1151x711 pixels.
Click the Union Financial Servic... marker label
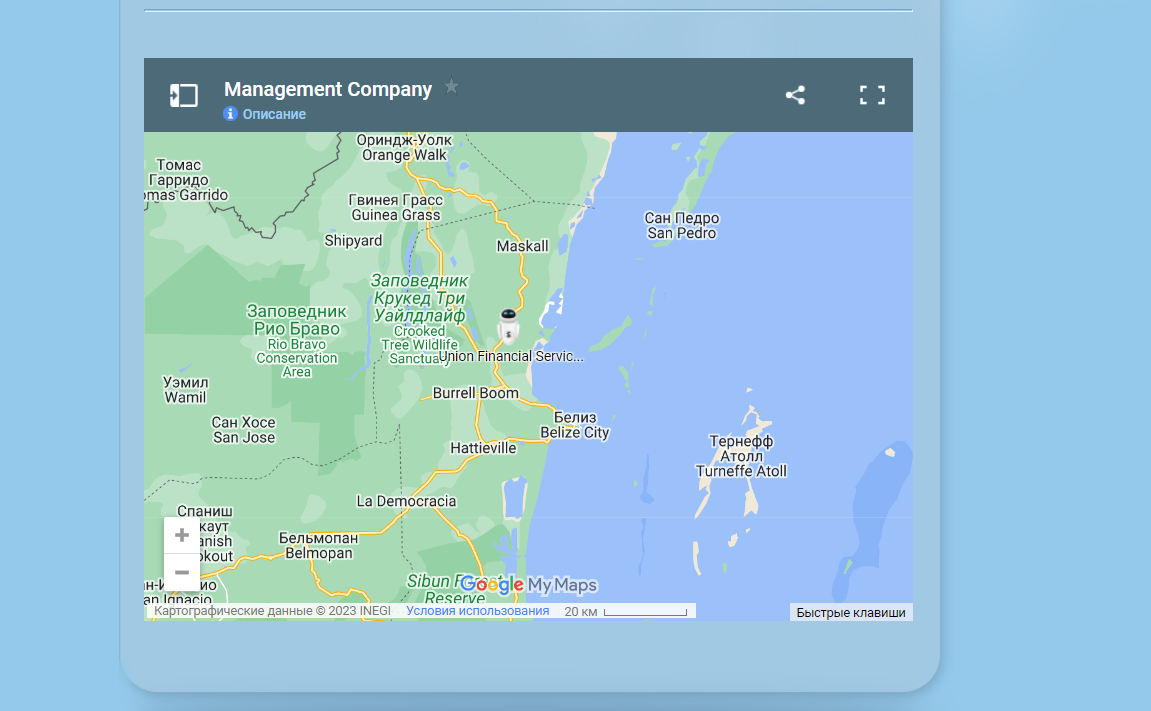511,357
